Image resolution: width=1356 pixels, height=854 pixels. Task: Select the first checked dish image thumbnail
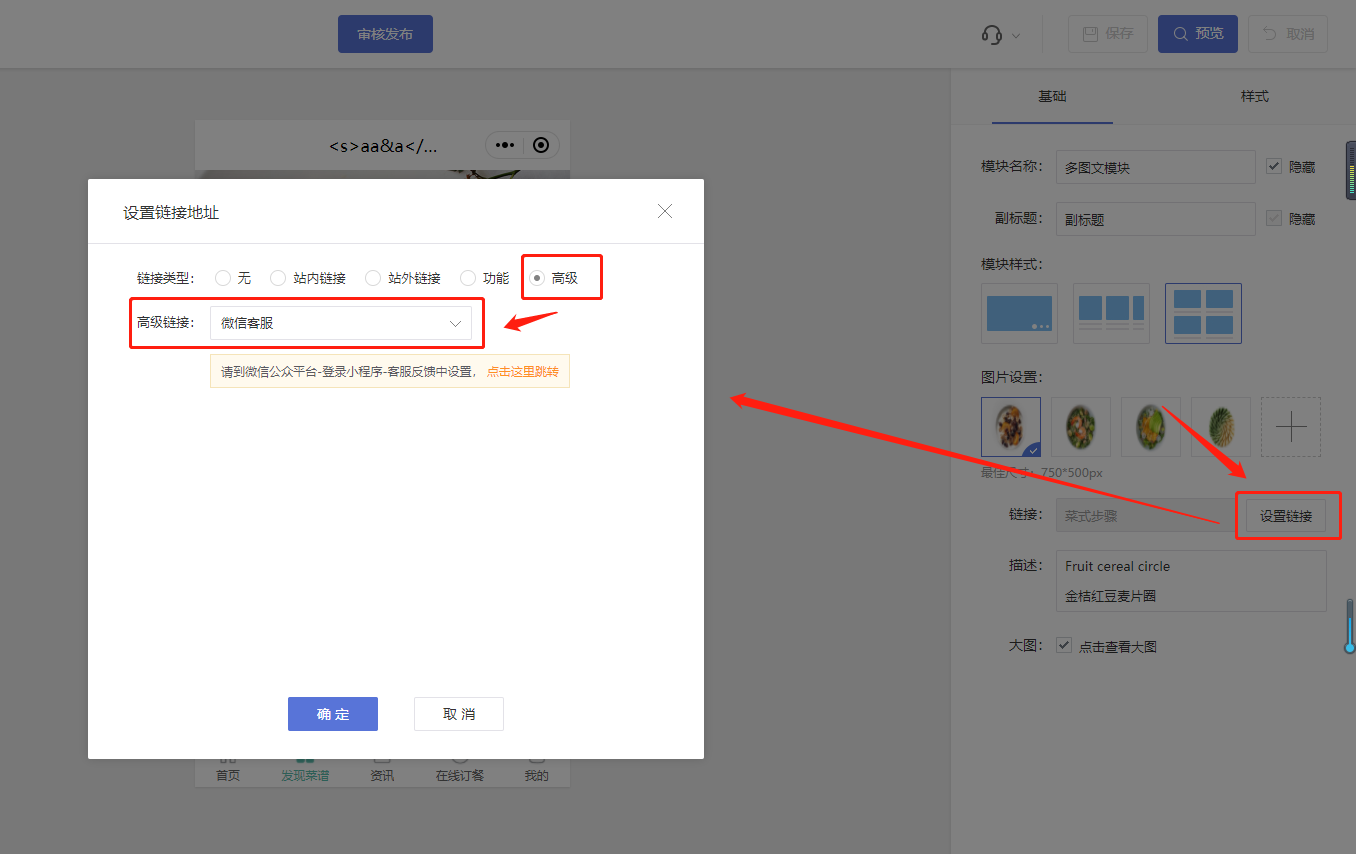[1011, 427]
